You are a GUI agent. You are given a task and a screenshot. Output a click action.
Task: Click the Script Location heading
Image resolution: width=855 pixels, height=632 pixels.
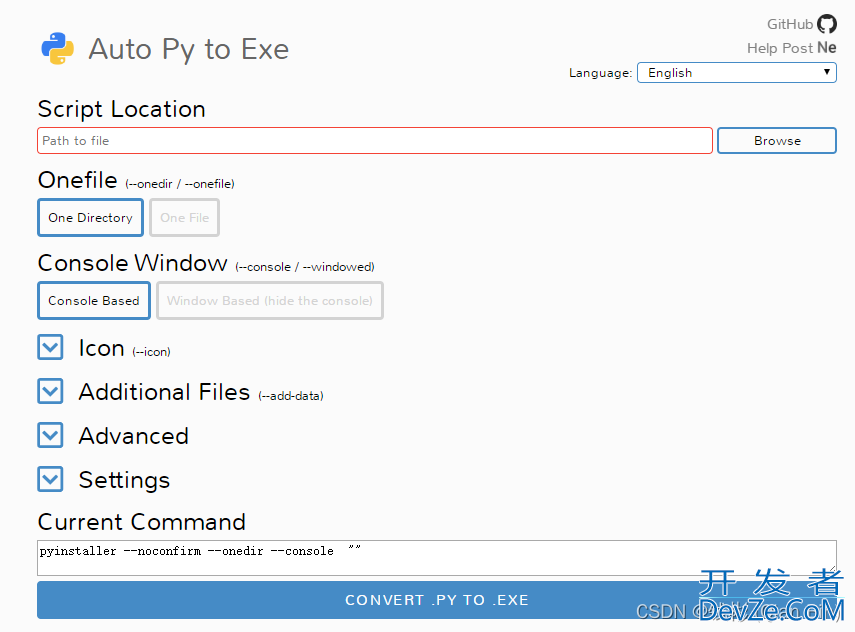click(x=122, y=109)
